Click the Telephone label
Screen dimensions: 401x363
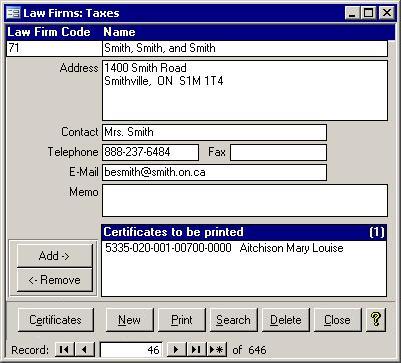click(73, 152)
